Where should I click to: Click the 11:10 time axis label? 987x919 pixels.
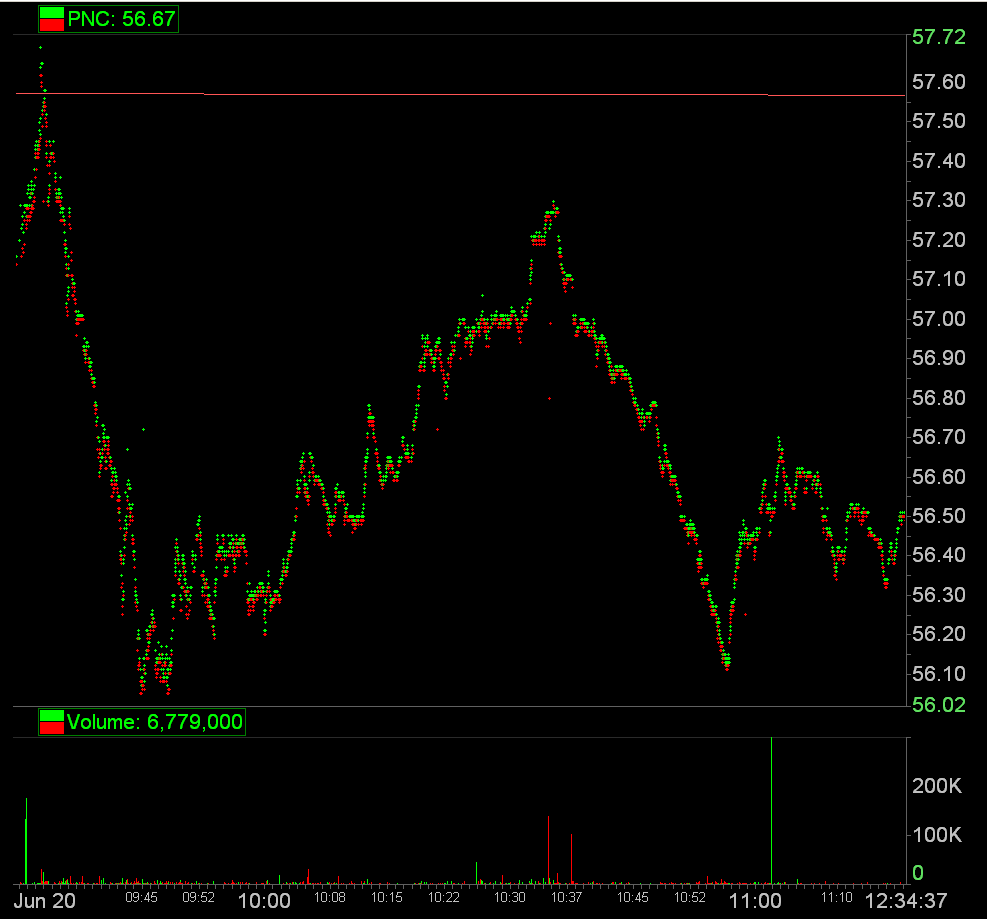point(837,898)
